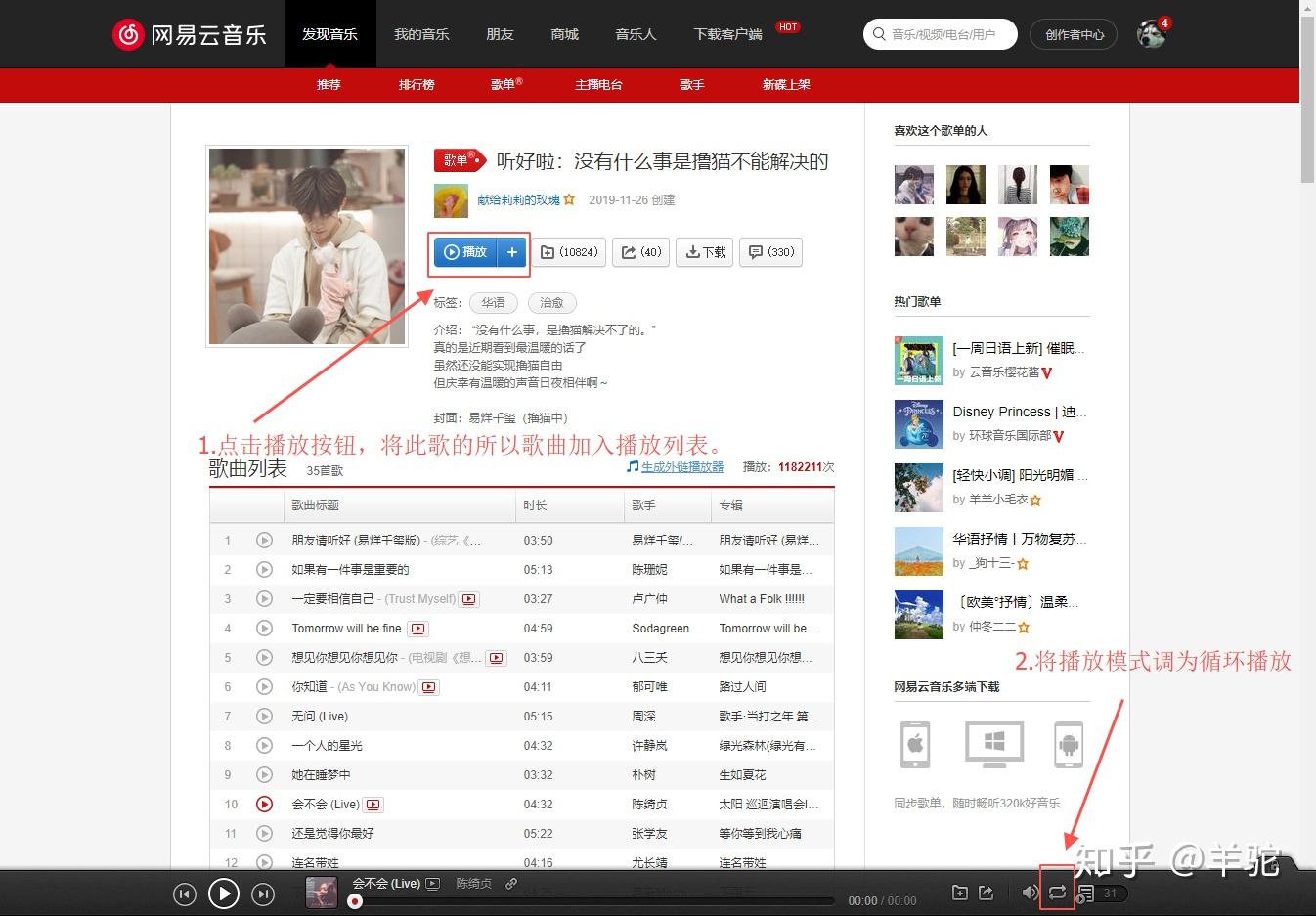Click the playback progress bar handle
Screen dimensions: 1316x916
[x=355, y=901]
